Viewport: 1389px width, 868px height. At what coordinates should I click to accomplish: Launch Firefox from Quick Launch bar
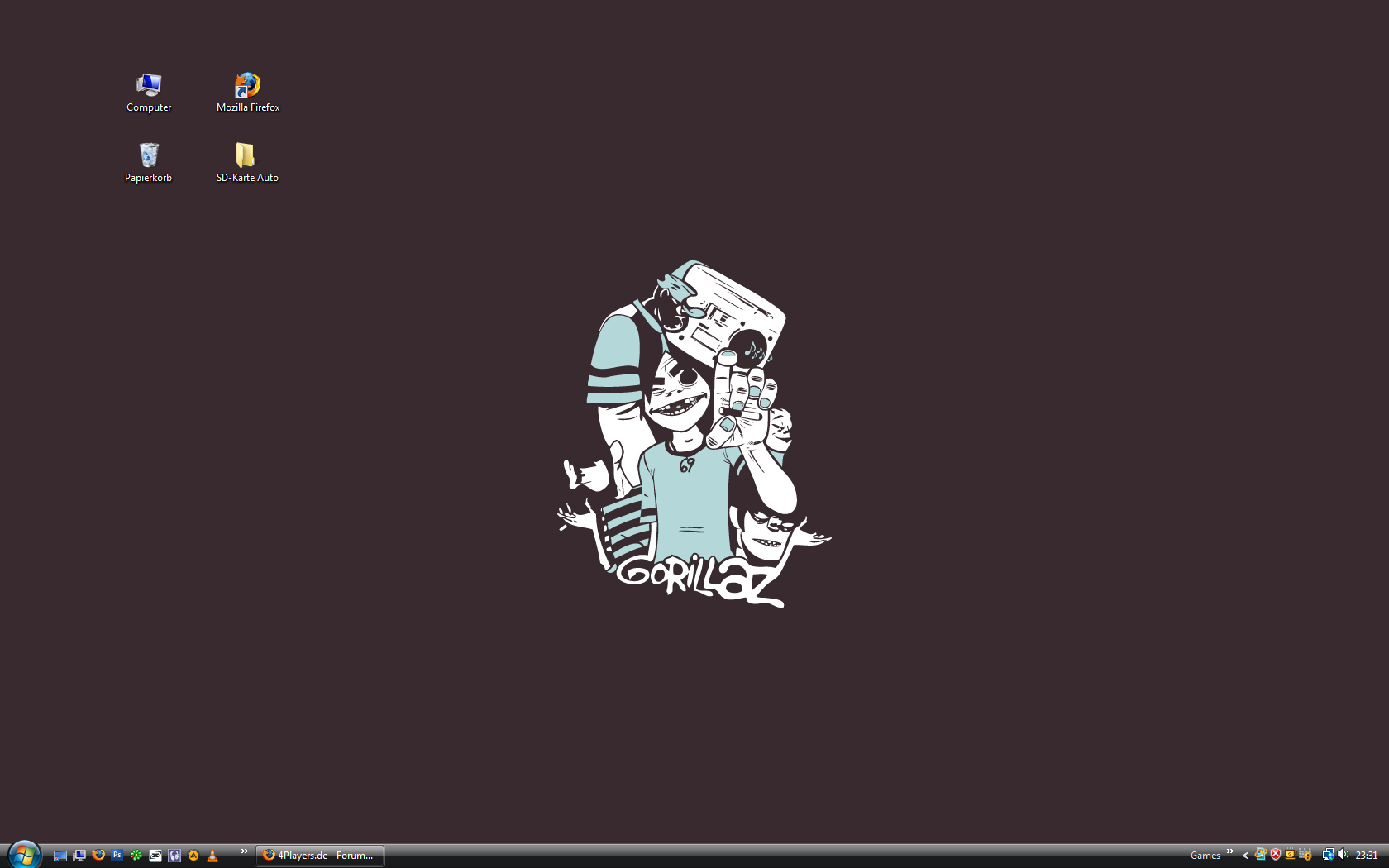click(98, 856)
